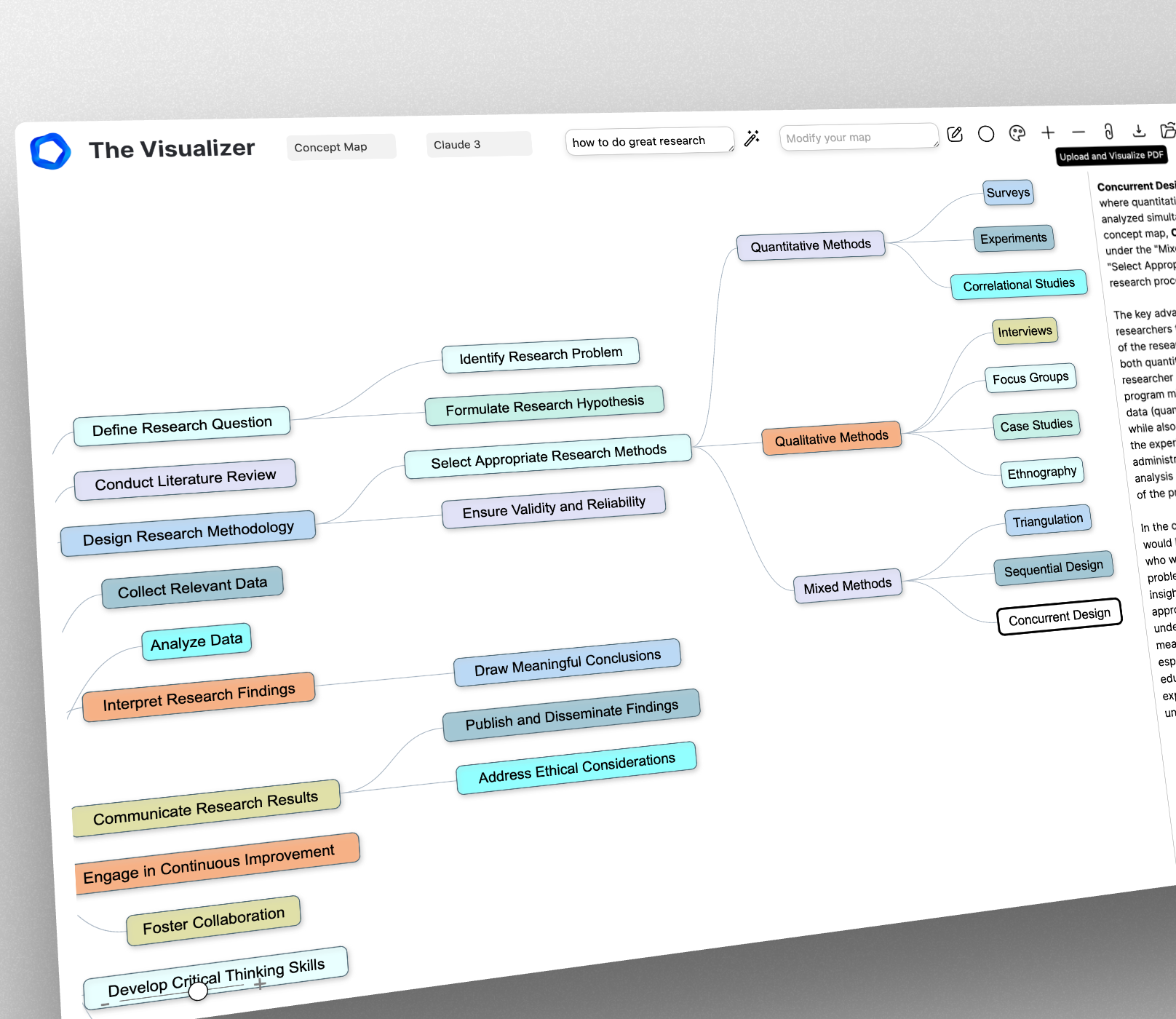The image size is (1176, 1019).
Task: Open saved maps with the folder icon
Action: point(1167,131)
